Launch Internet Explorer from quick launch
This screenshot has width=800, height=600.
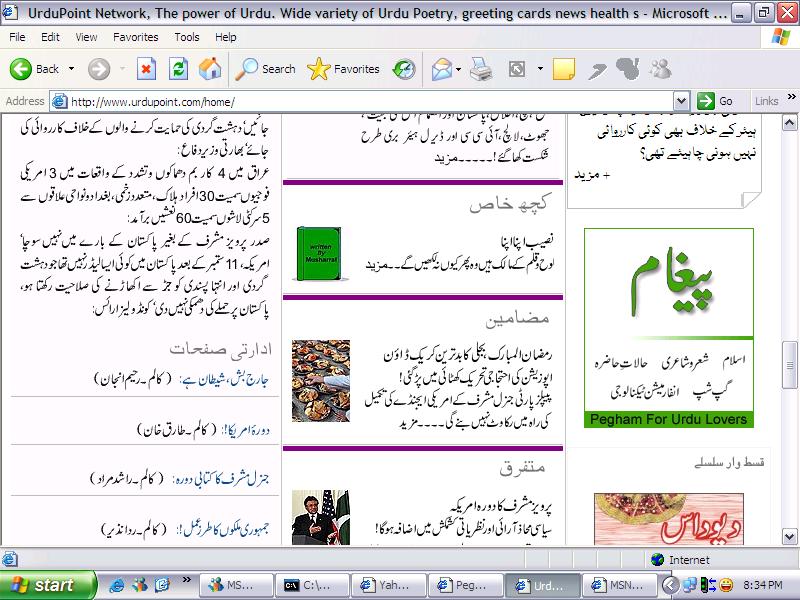117,585
